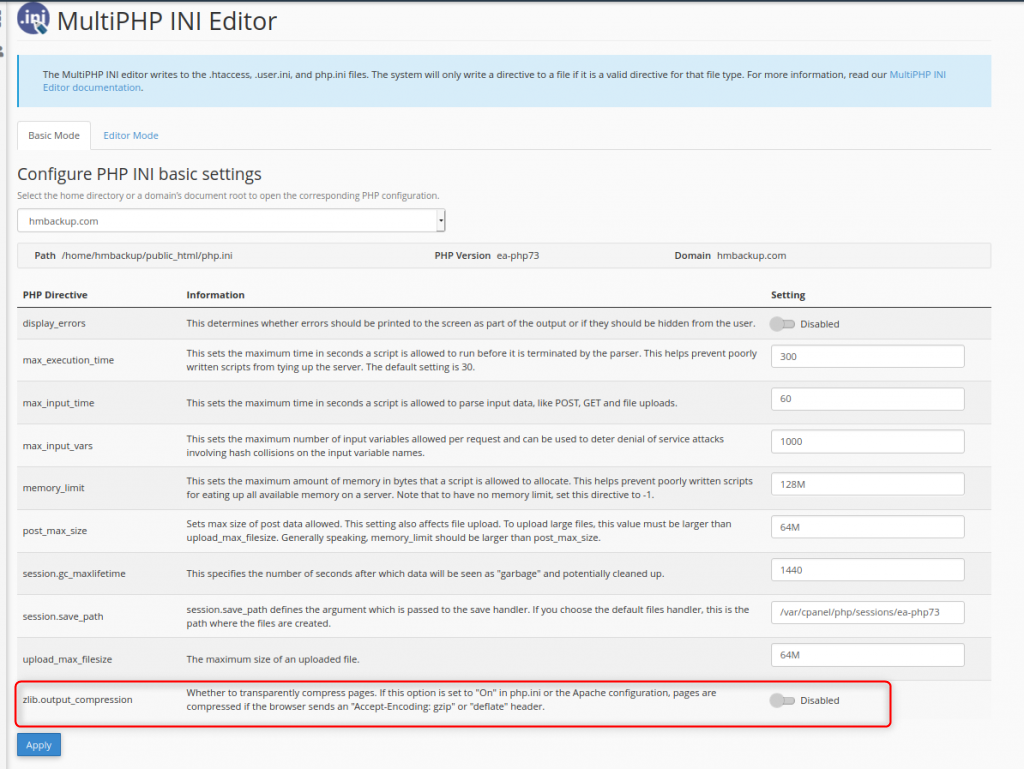Click the upload_max_filesize field with 64M

(867, 655)
